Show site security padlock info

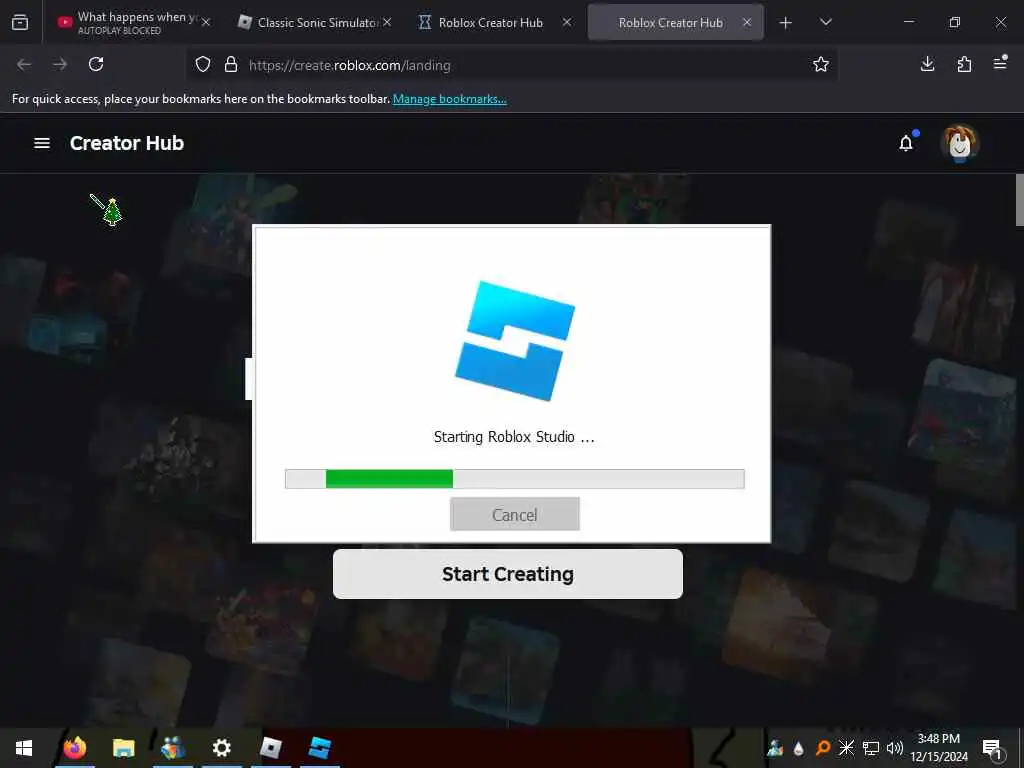coord(231,65)
